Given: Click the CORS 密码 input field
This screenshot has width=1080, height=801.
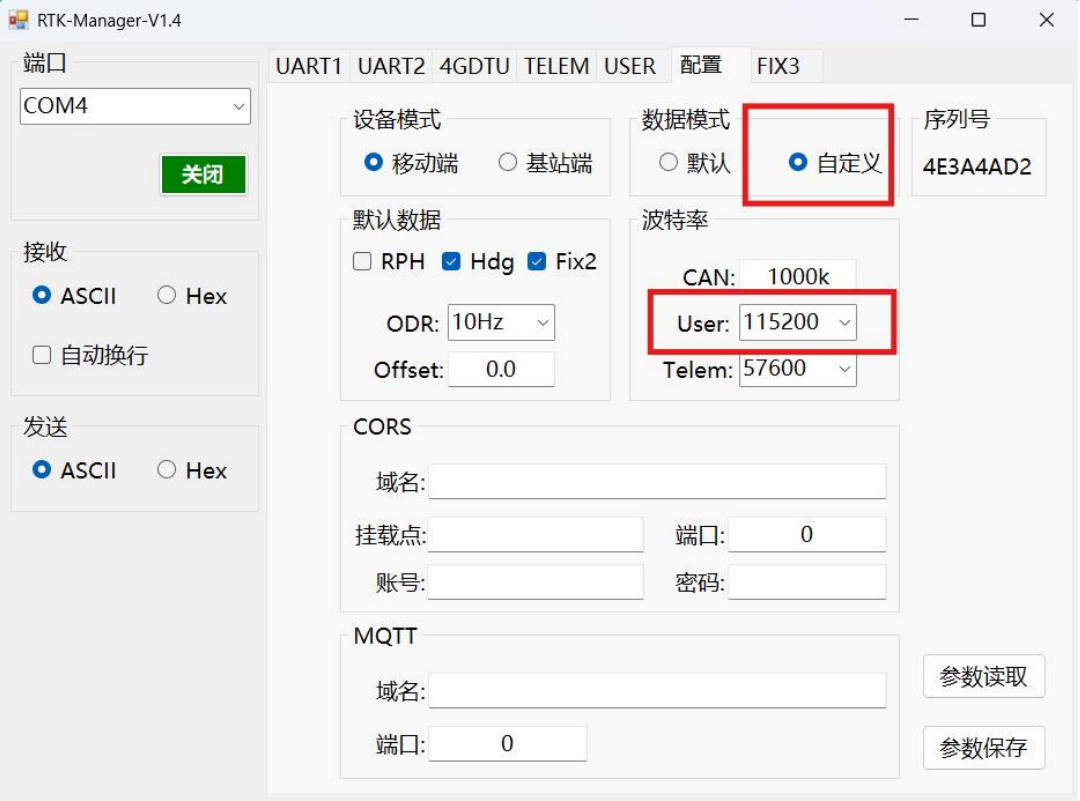Looking at the screenshot, I should click(807, 583).
